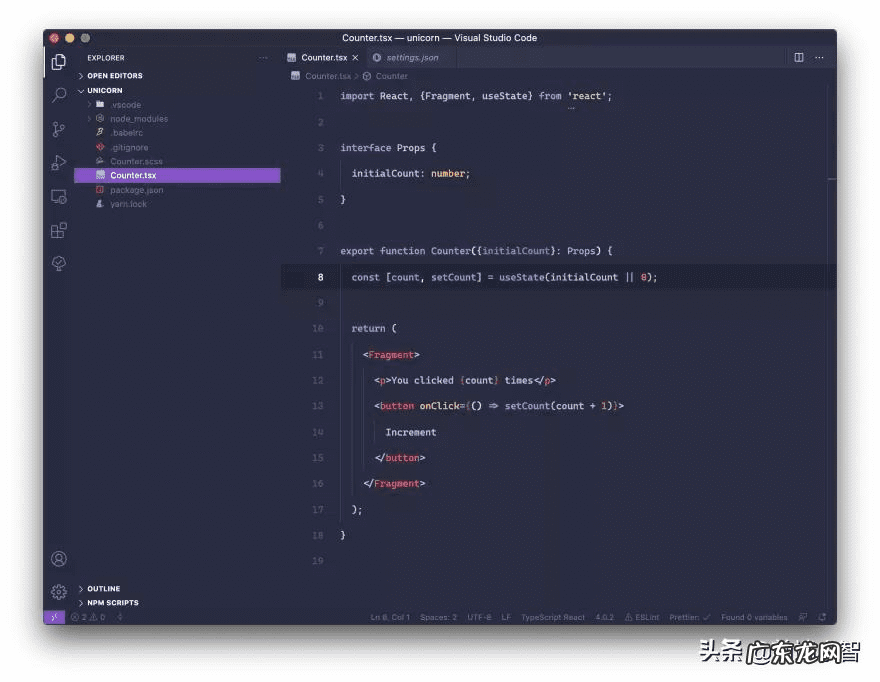Open the Remote Explorer view

59,197
